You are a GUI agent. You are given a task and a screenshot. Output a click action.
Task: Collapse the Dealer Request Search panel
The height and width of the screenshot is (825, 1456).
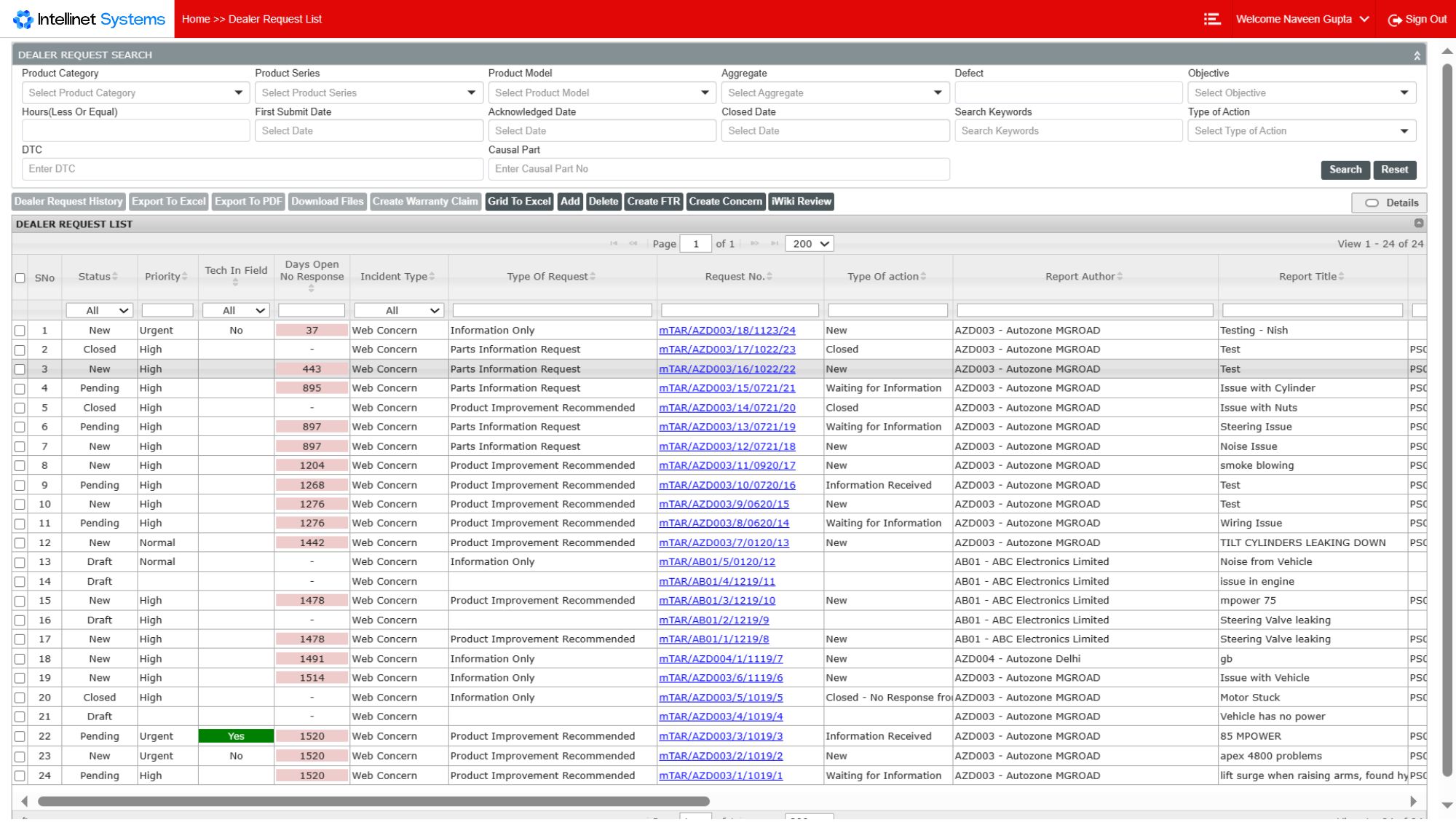(1417, 55)
